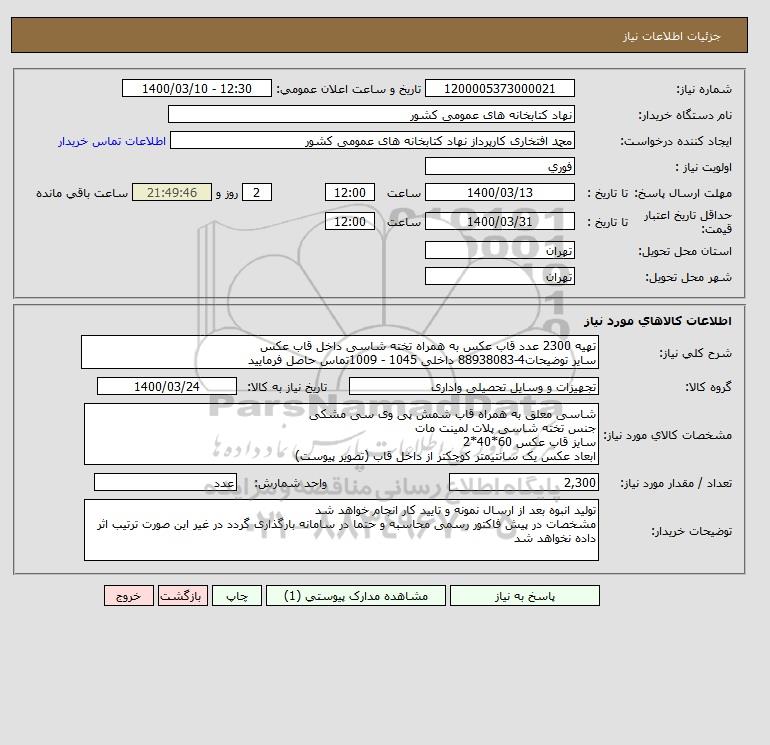Click the buyer notes text area
This screenshot has width=770, height=745.
pos(341,530)
